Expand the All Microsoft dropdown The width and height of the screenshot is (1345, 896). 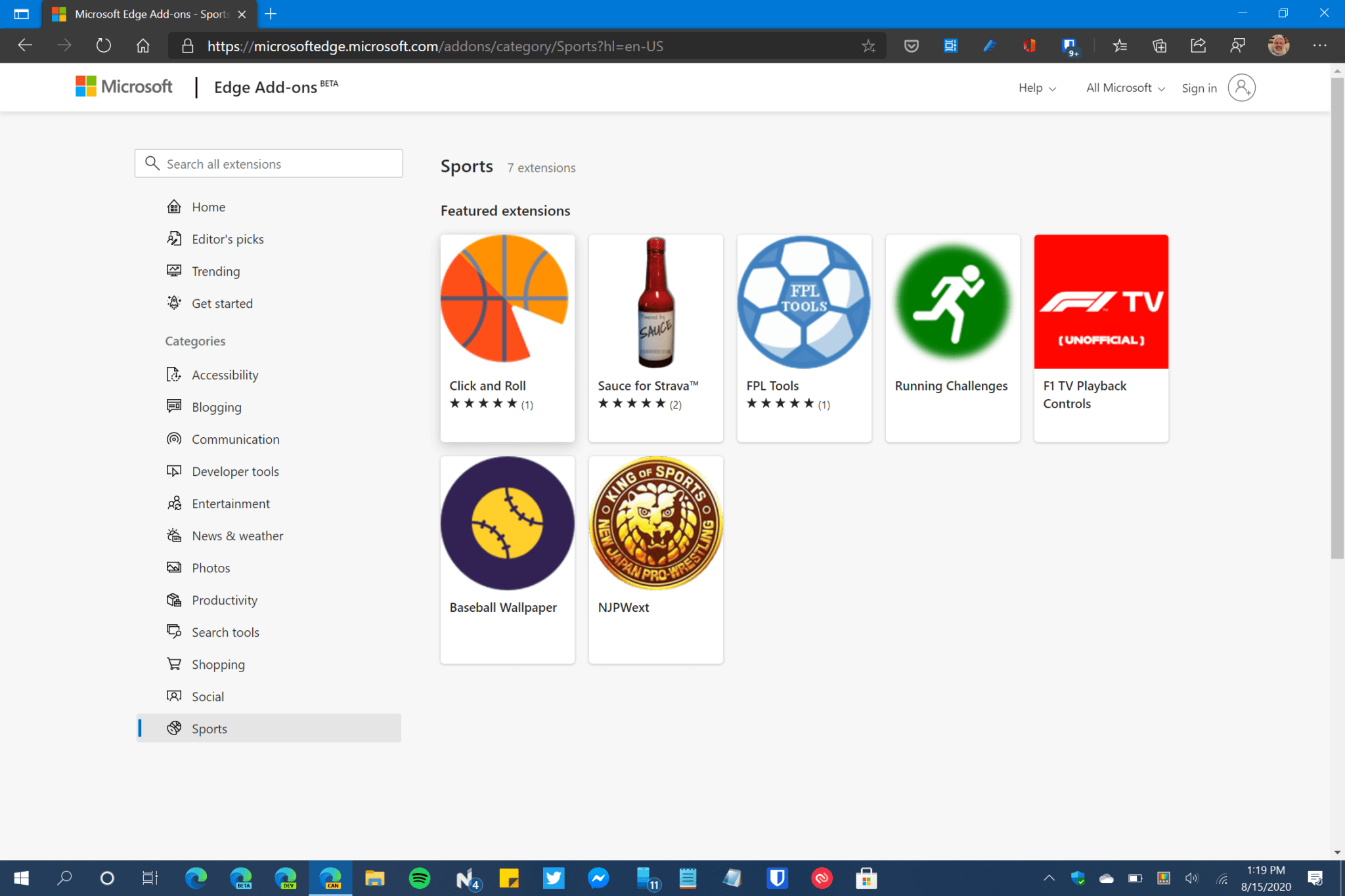pyautogui.click(x=1123, y=87)
